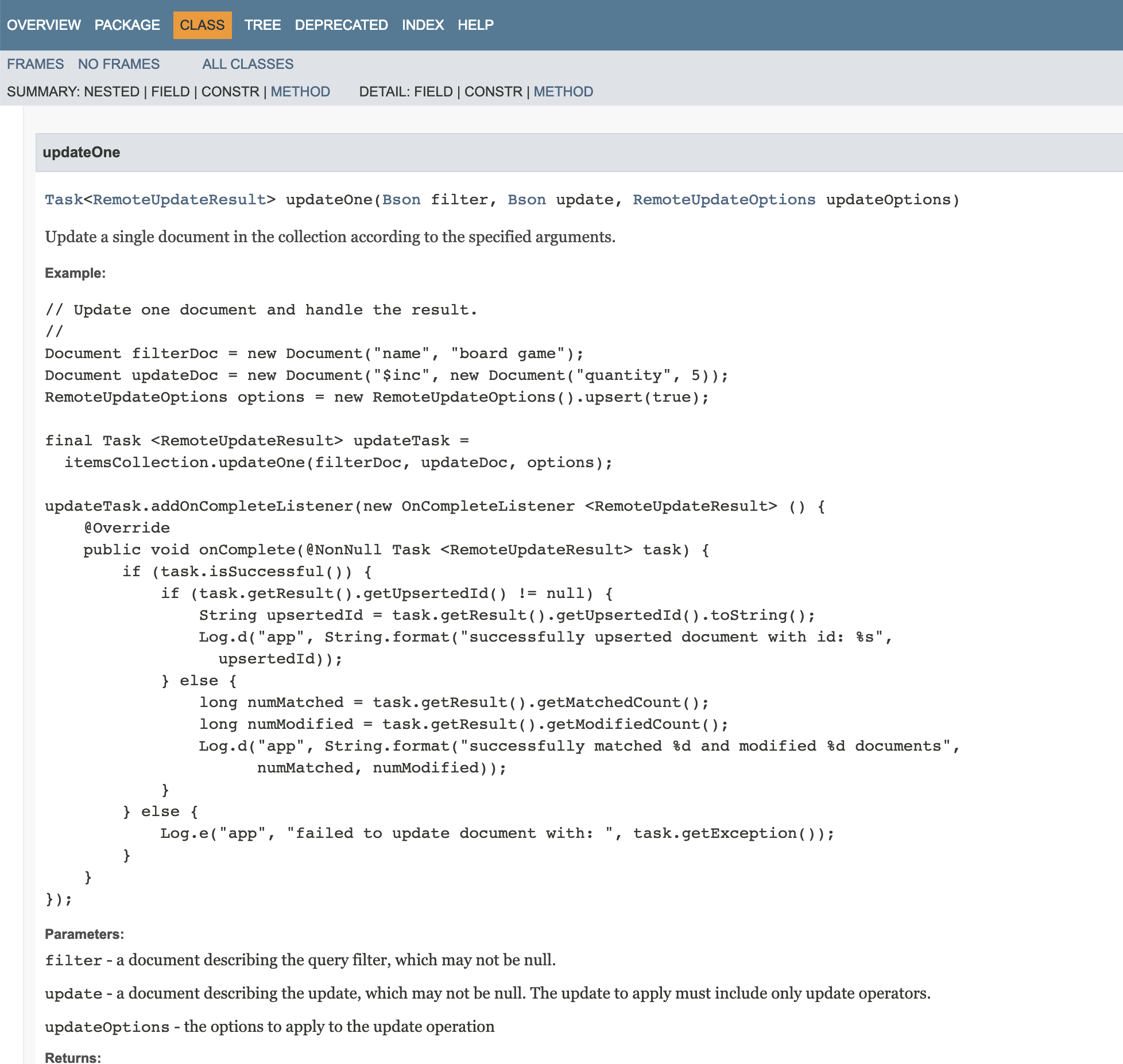Click the Example section label
Viewport: 1123px width, 1064px height.
(x=75, y=273)
